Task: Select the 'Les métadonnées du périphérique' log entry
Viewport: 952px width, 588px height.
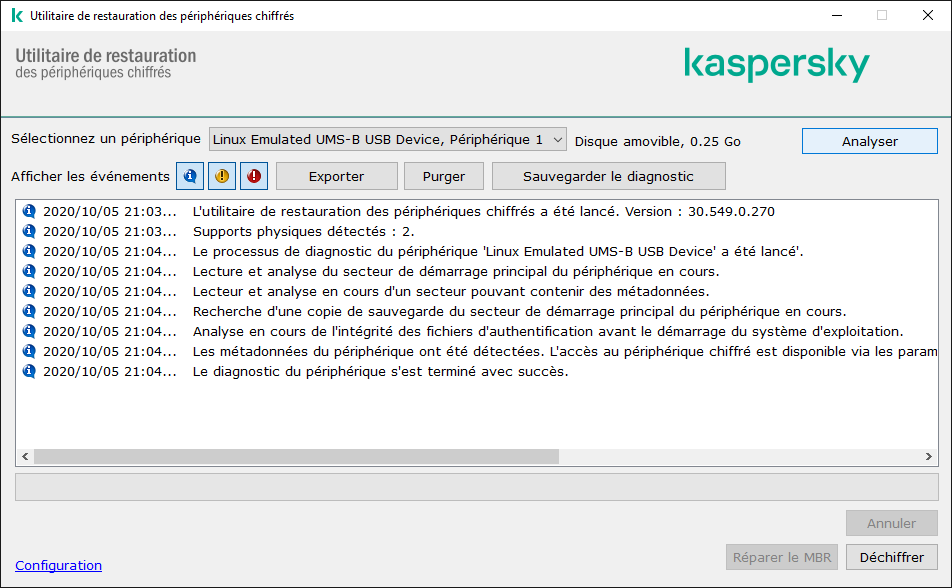Action: [x=564, y=351]
